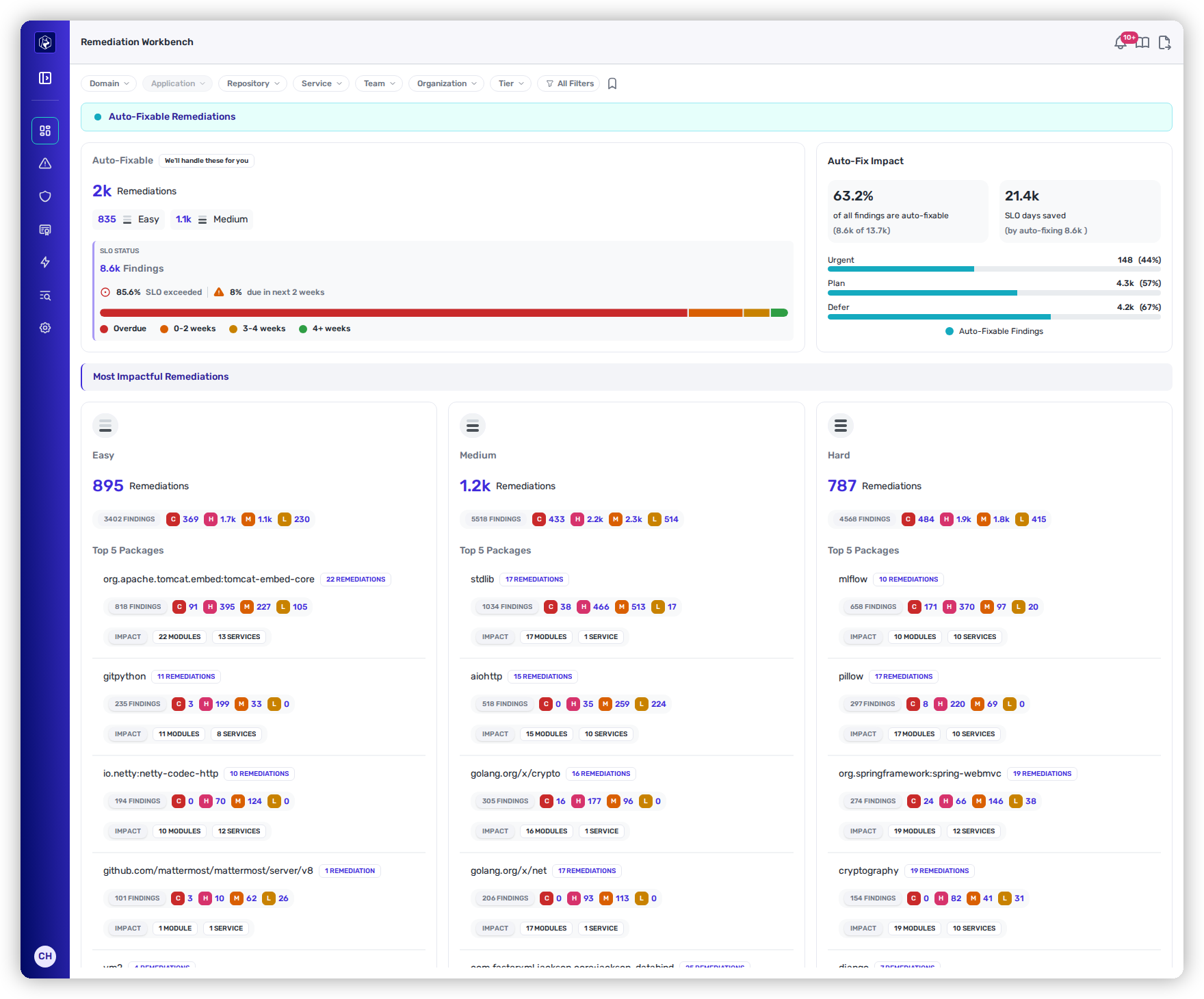The height and width of the screenshot is (999, 1204).
Task: Open the Application filter dropdown
Action: point(178,83)
